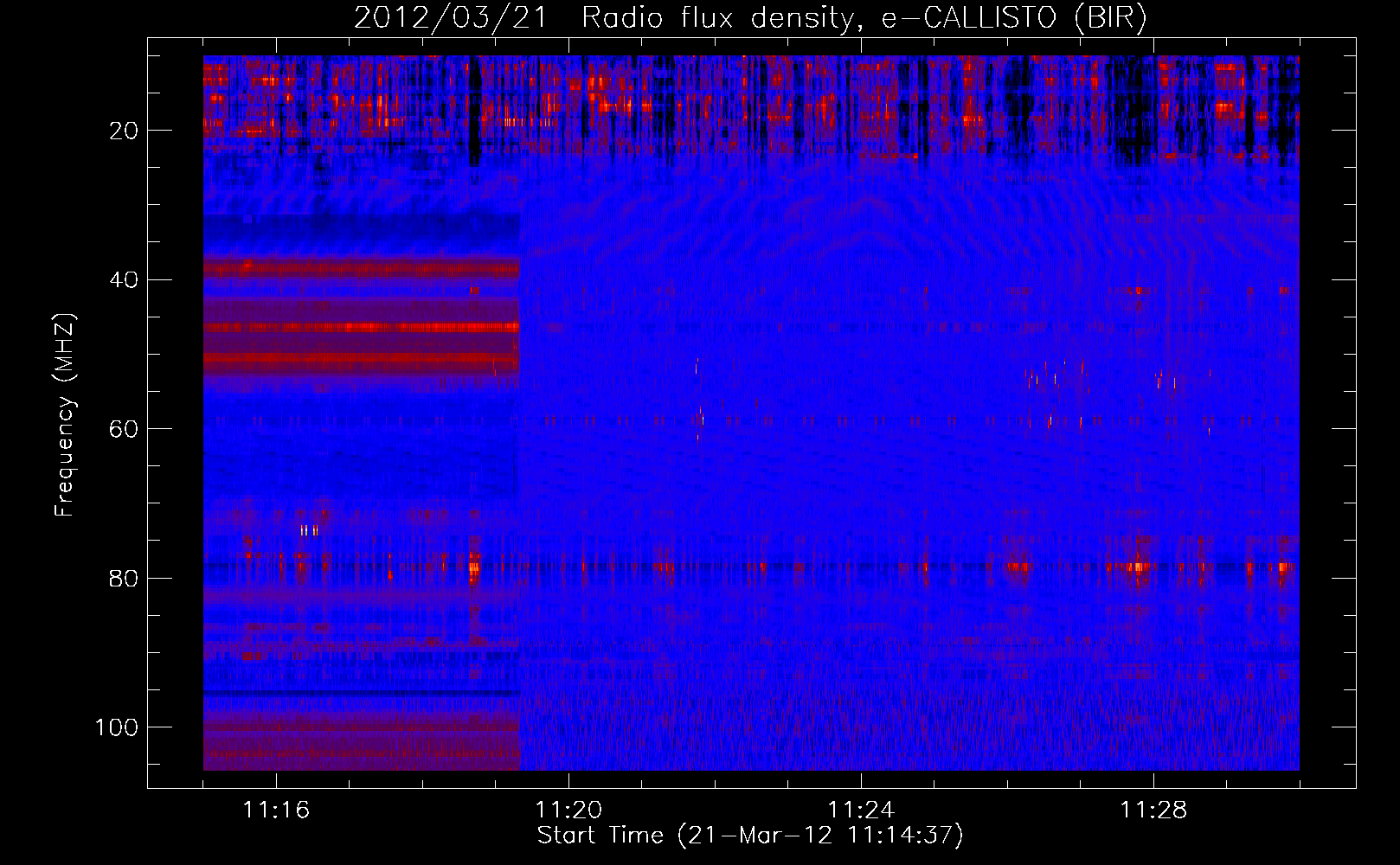Screen dimensions: 1400x865
Task: Select frequency tick label 20
Action: click(x=125, y=131)
